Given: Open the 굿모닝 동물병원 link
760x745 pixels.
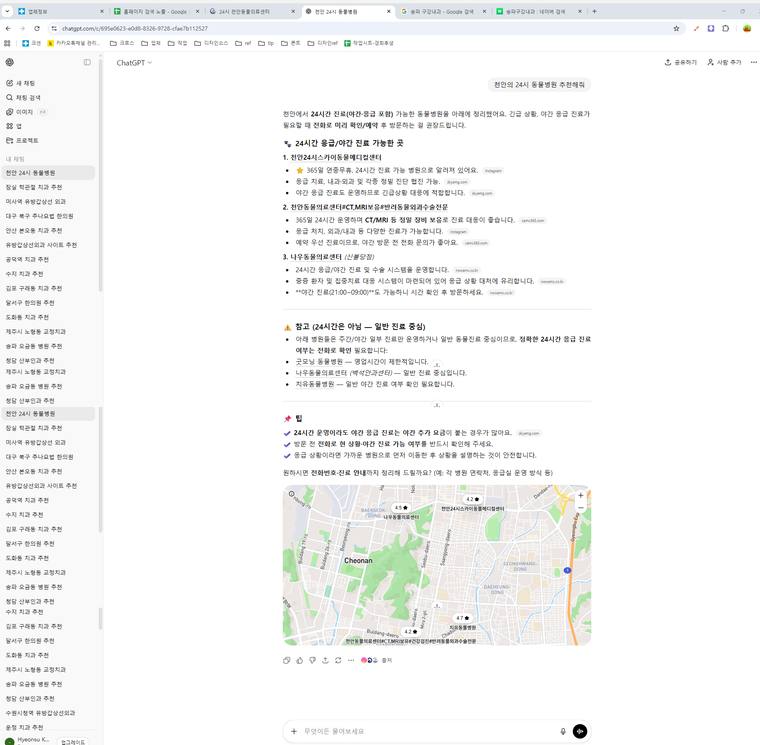Looking at the screenshot, I should point(317,362).
